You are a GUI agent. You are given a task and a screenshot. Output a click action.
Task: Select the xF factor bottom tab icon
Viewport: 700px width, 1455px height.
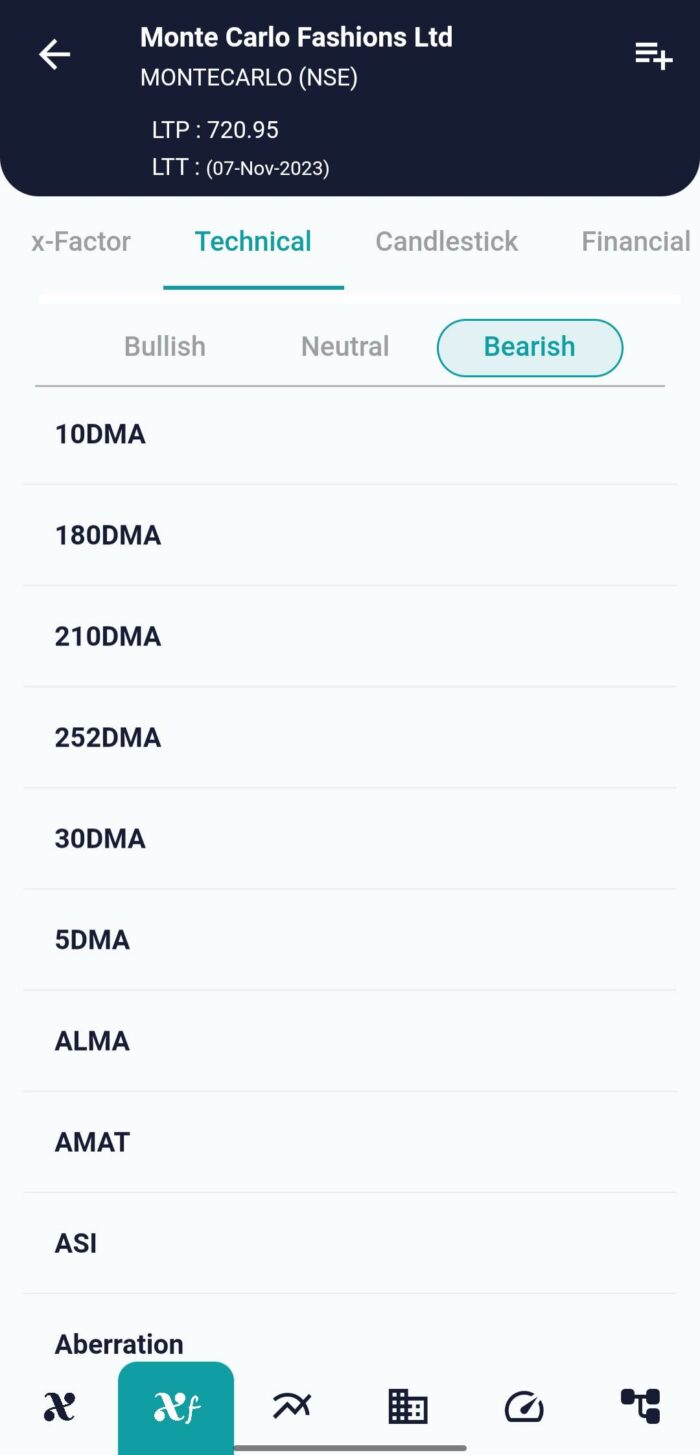click(176, 1407)
